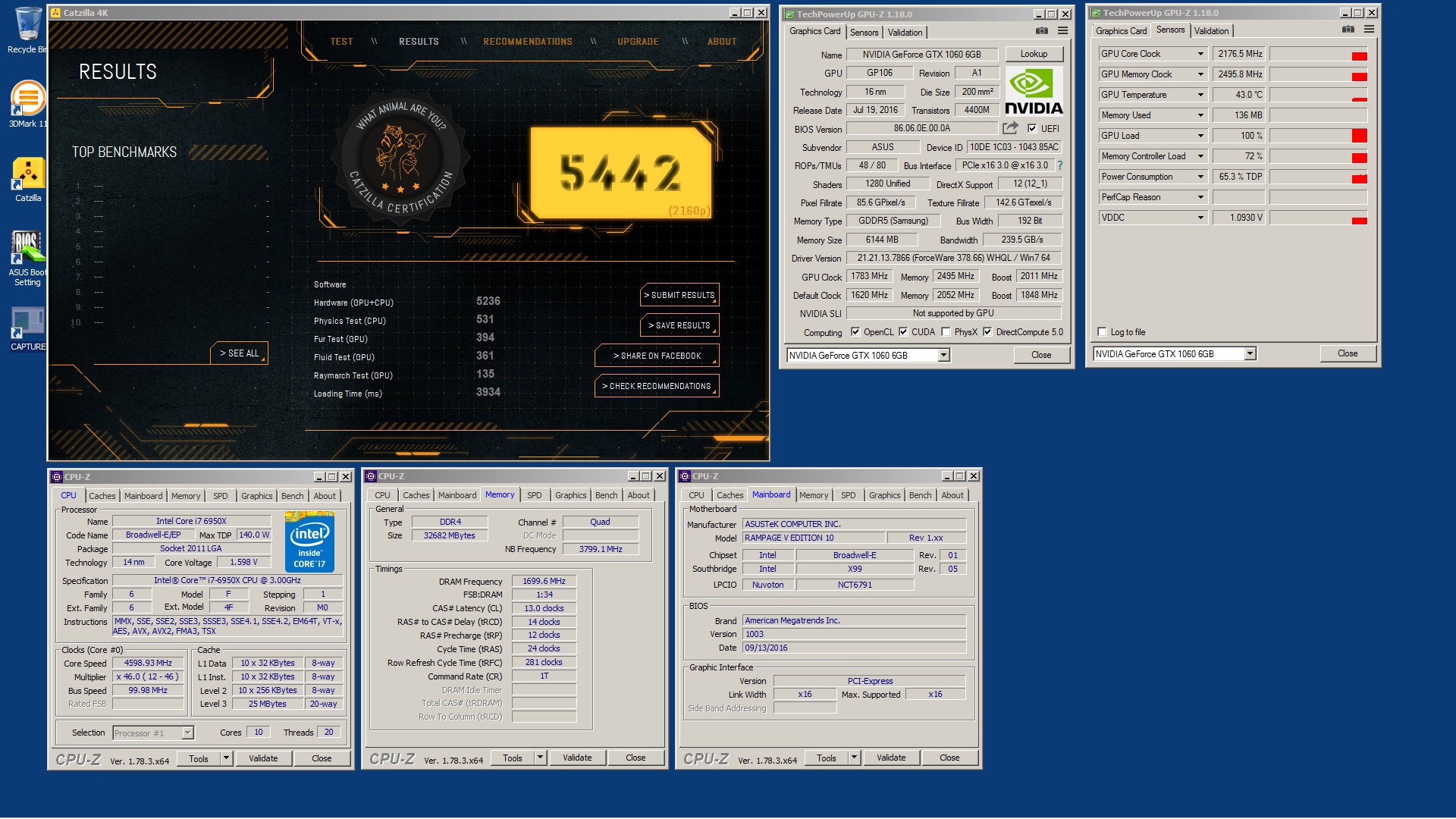The height and width of the screenshot is (819, 1456).
Task: Click Bus Interface question mark icon
Action: (1060, 165)
